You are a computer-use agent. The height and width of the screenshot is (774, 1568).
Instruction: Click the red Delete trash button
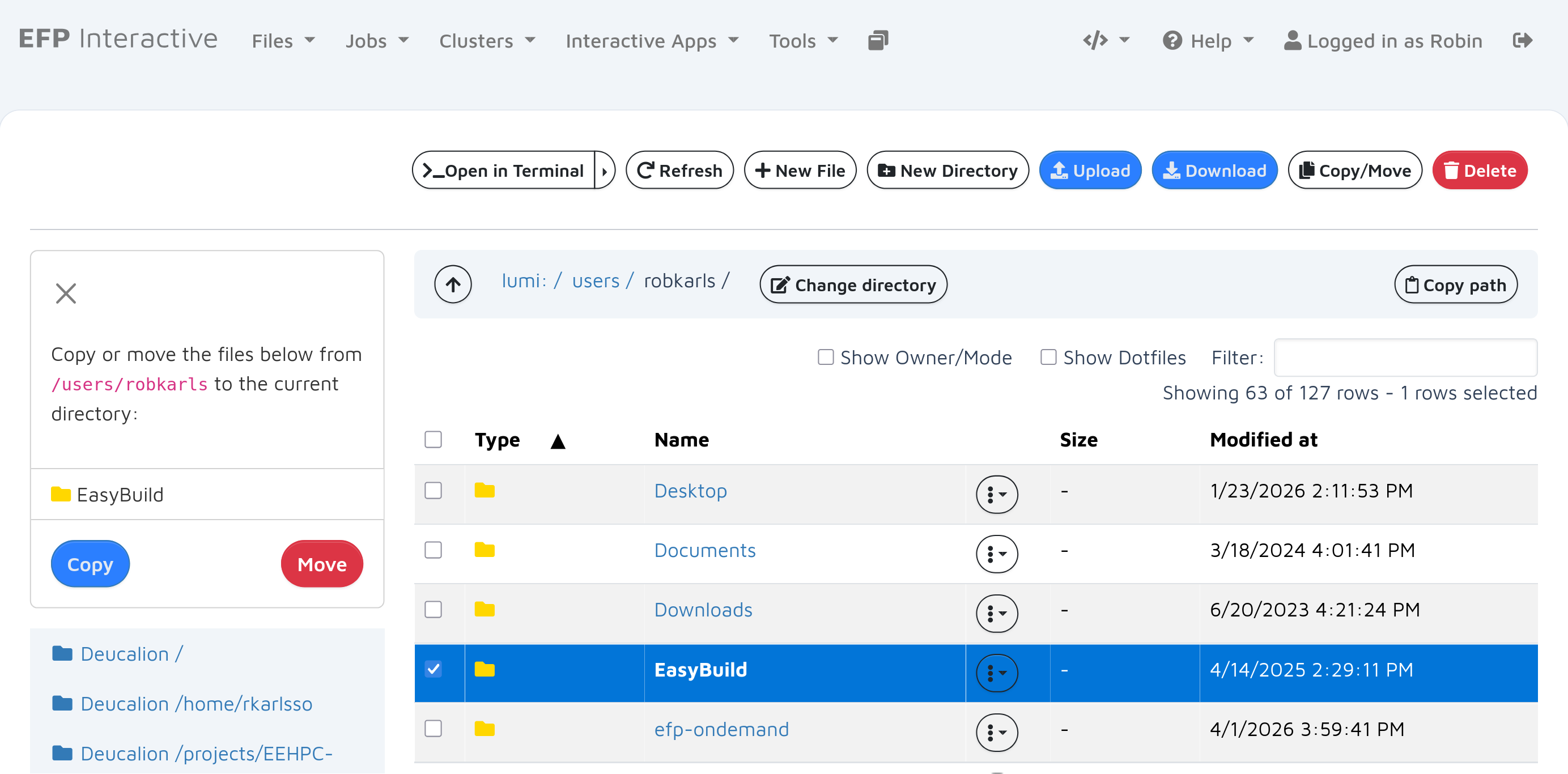point(1479,171)
